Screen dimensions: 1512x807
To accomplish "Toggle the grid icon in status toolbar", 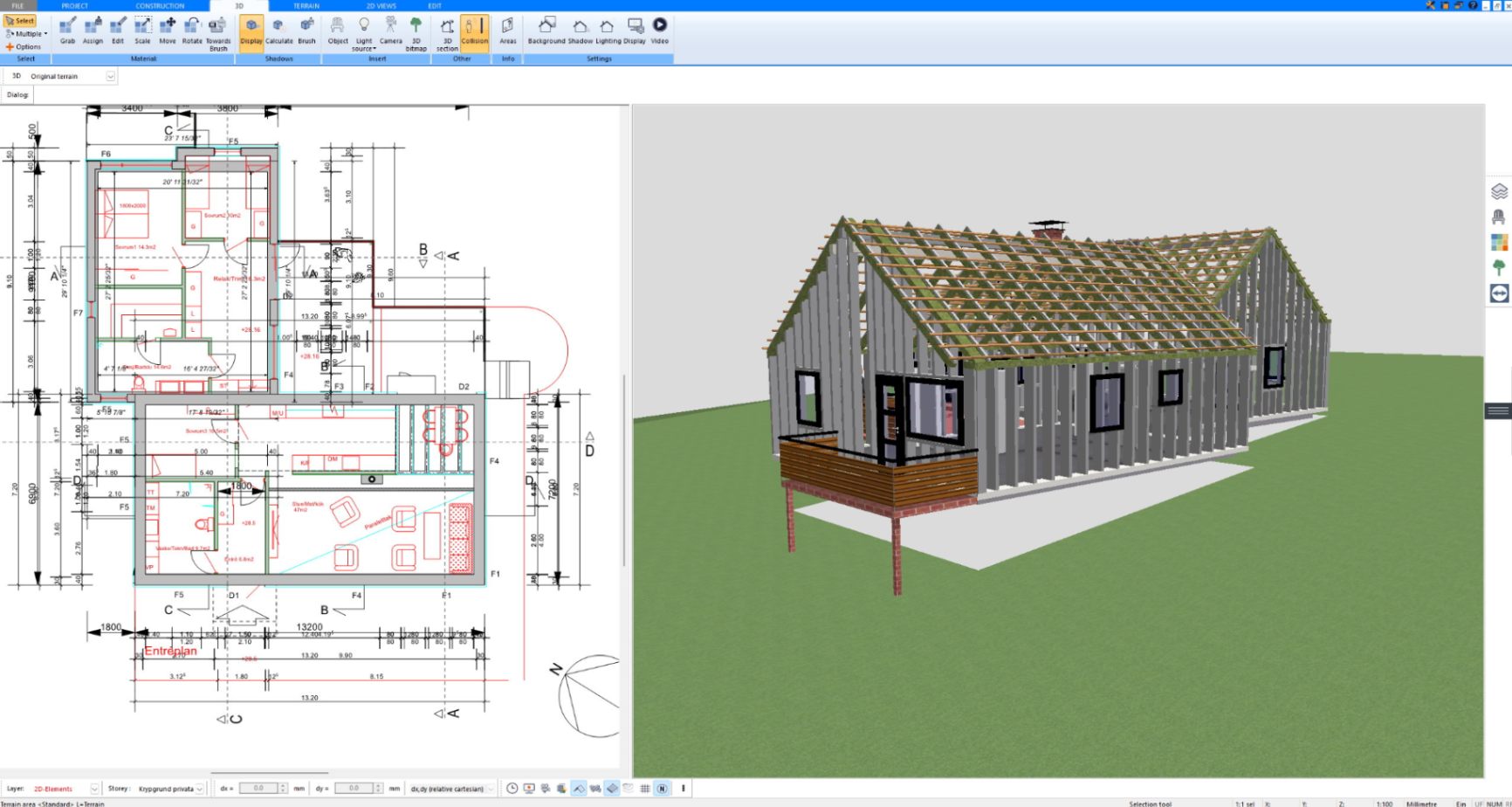I will 645,789.
